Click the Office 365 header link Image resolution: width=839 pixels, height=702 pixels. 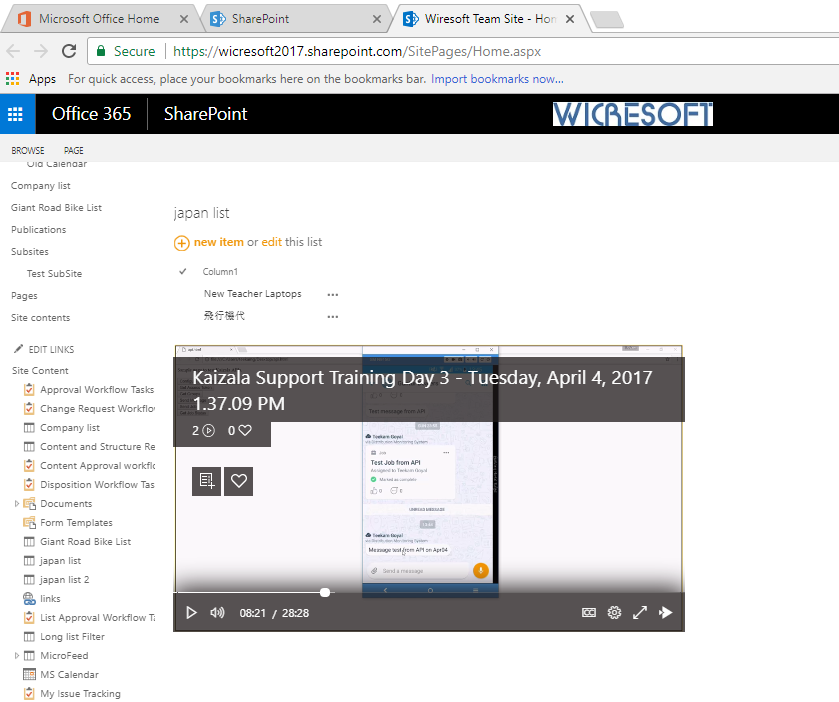pos(91,114)
